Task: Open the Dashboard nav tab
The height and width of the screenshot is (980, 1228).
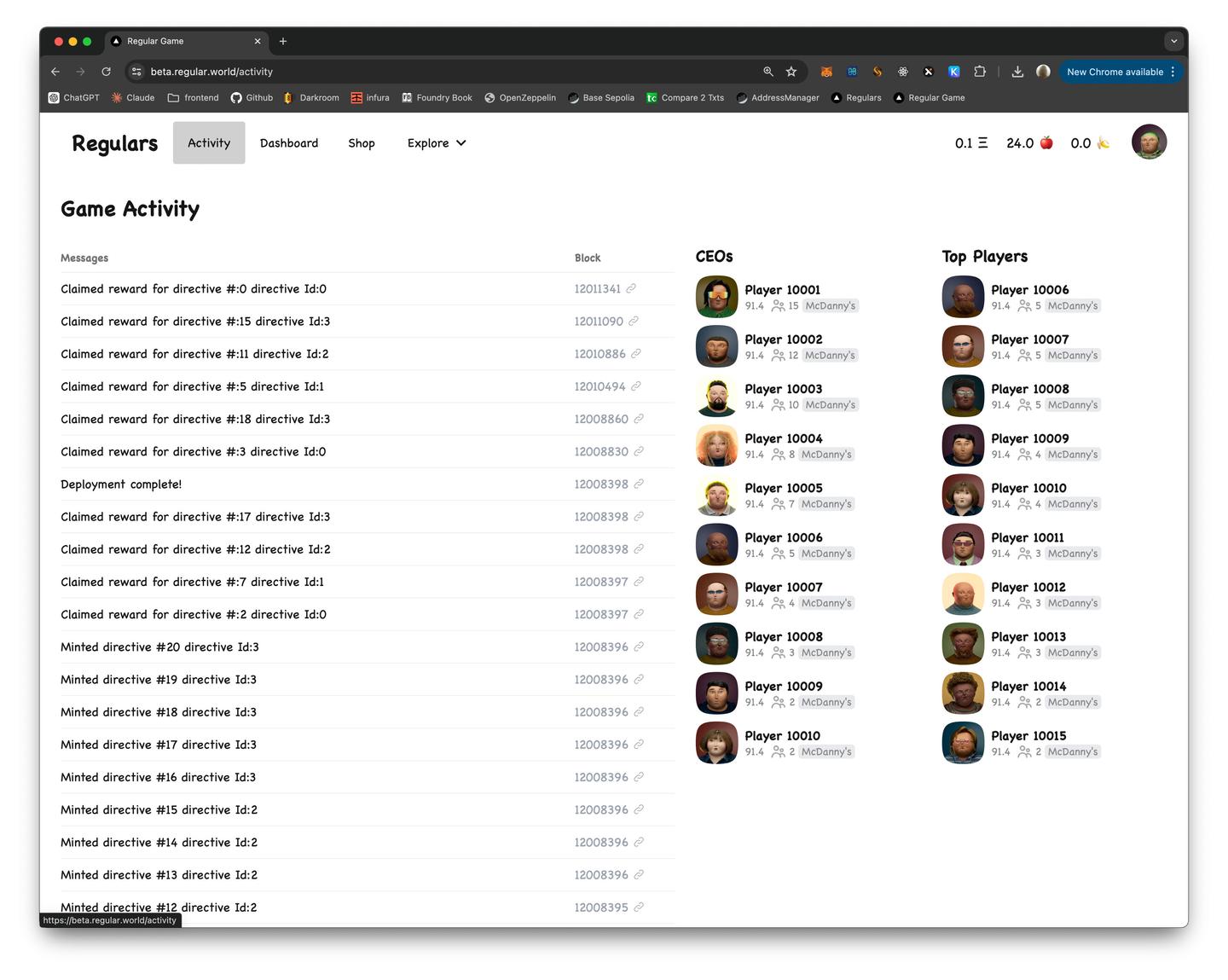Action: [289, 143]
